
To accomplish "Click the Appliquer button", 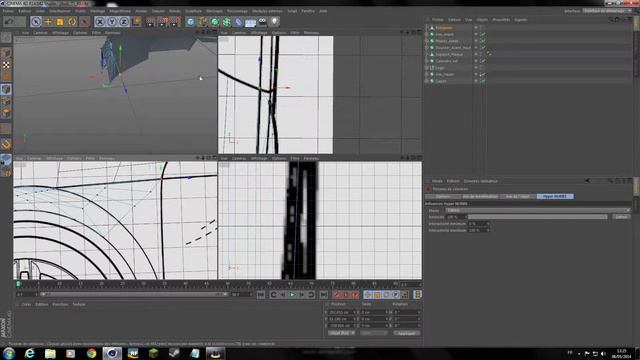I will coord(406,333).
